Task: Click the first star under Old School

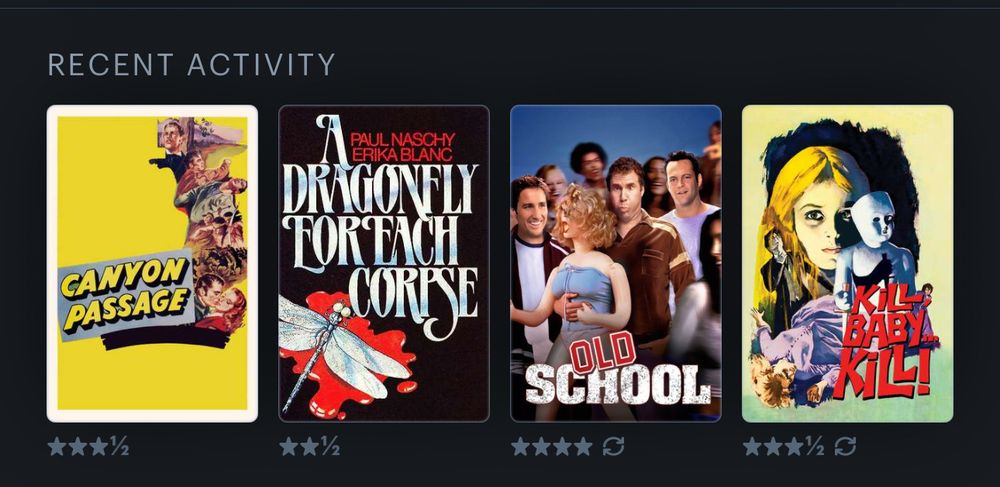Action: [x=520, y=446]
